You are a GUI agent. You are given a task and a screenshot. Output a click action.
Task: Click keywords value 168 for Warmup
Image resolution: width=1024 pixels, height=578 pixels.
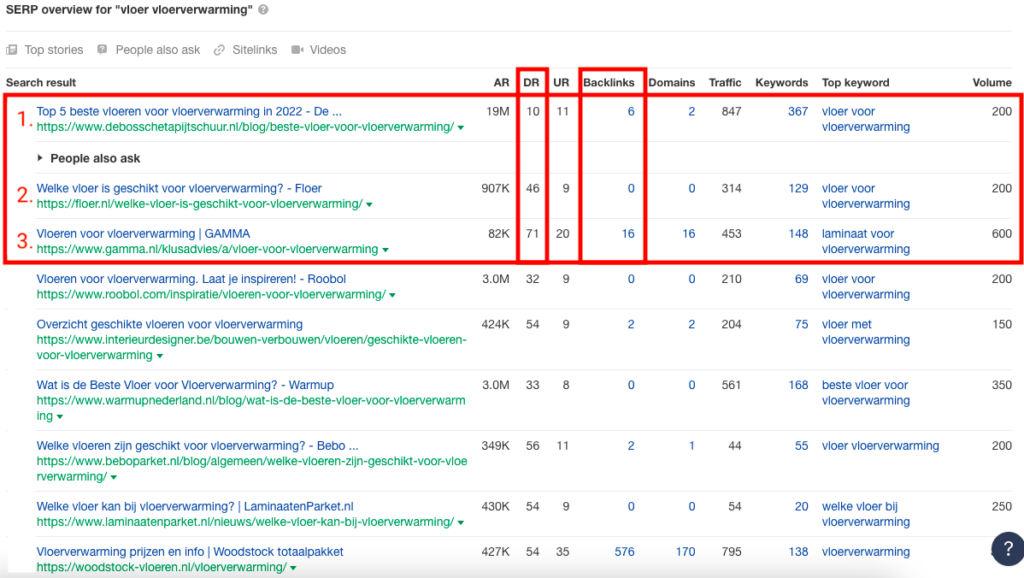pyautogui.click(x=798, y=385)
